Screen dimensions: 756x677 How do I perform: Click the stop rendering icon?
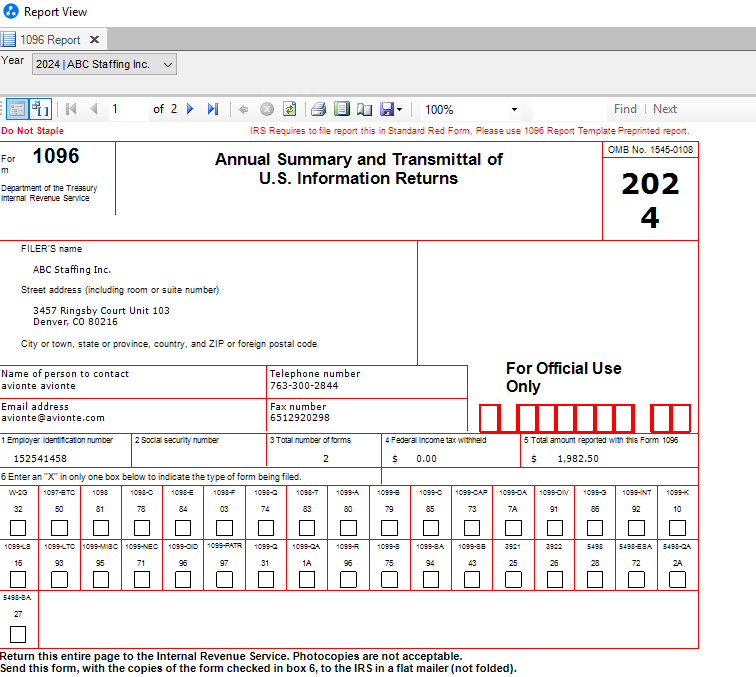pyautogui.click(x=267, y=109)
